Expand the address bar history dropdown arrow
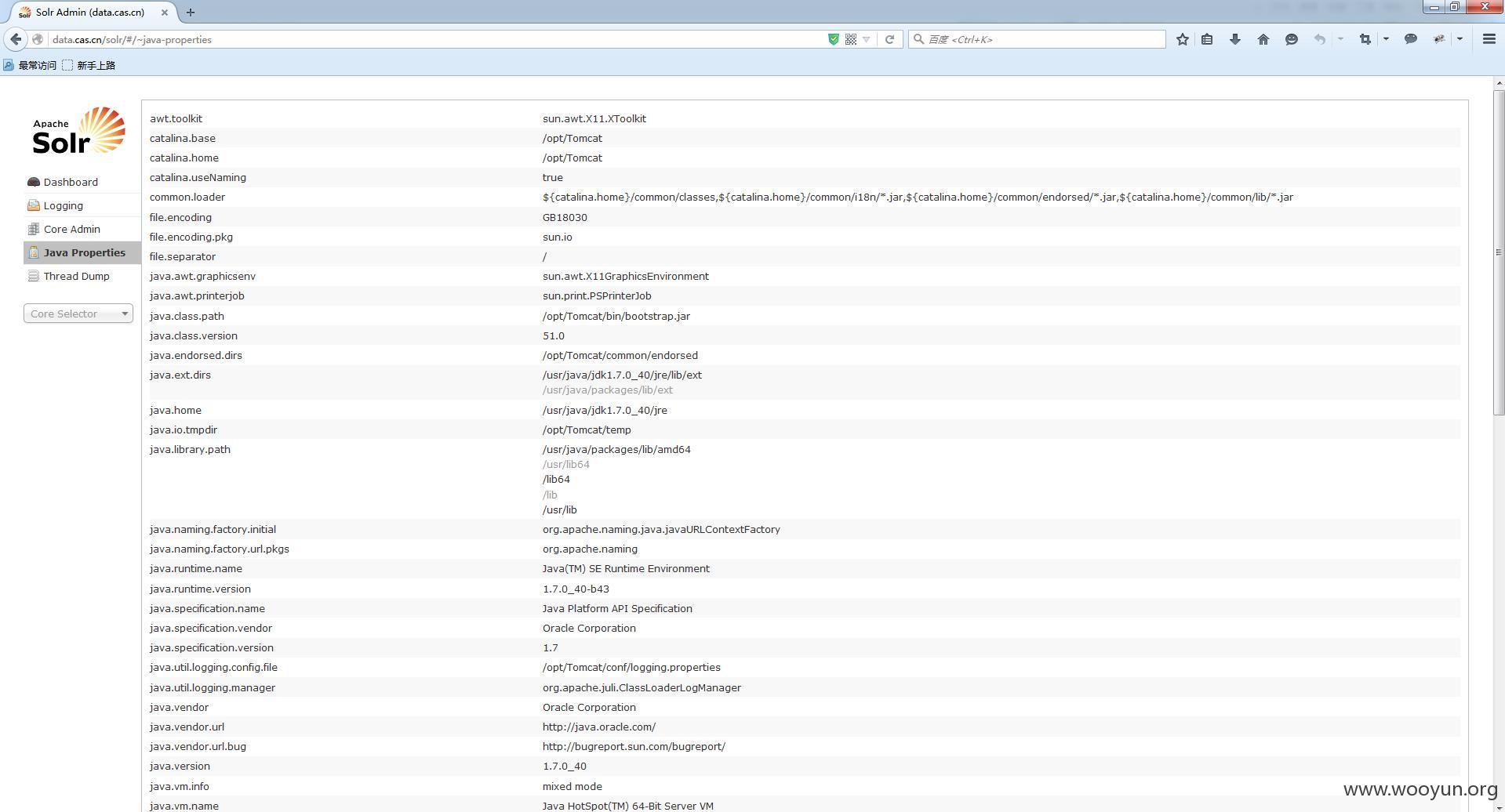 coord(867,39)
